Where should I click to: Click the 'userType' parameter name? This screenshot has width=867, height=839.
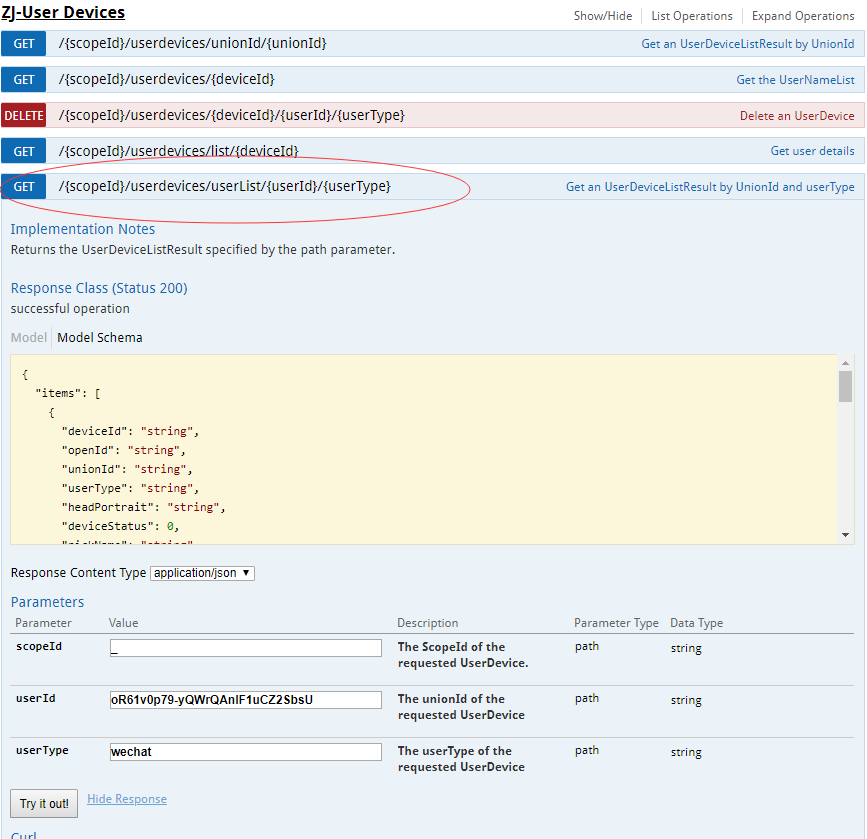42,750
